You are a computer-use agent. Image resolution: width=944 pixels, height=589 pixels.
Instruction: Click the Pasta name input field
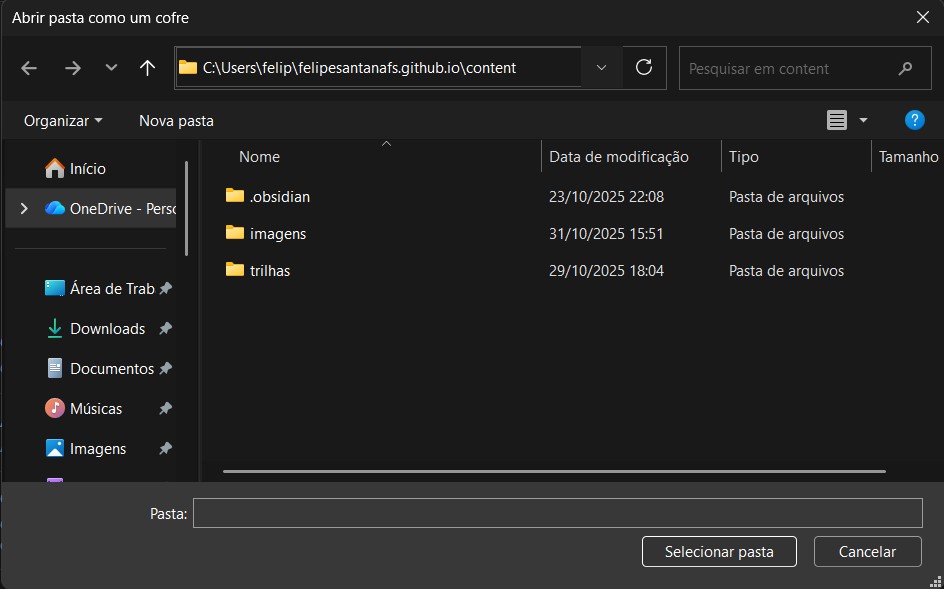click(557, 513)
